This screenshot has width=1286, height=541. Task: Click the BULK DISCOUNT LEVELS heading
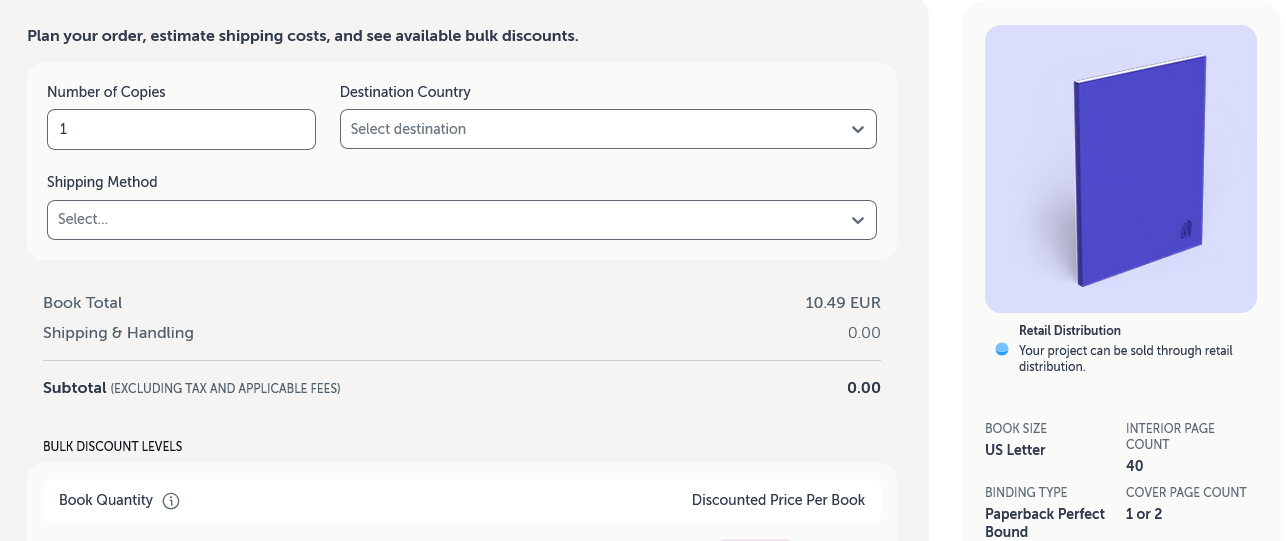pyautogui.click(x=112, y=446)
